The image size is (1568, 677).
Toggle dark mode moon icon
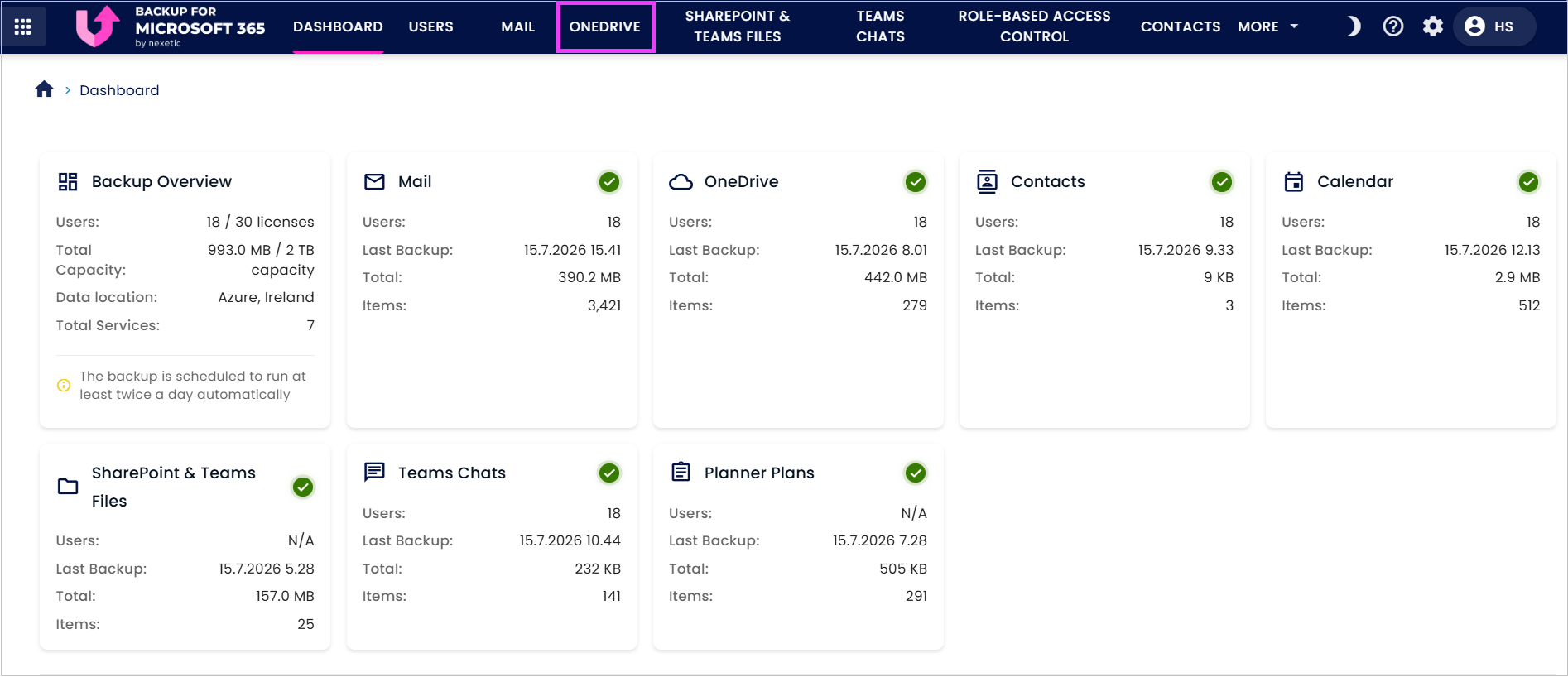[1354, 26]
